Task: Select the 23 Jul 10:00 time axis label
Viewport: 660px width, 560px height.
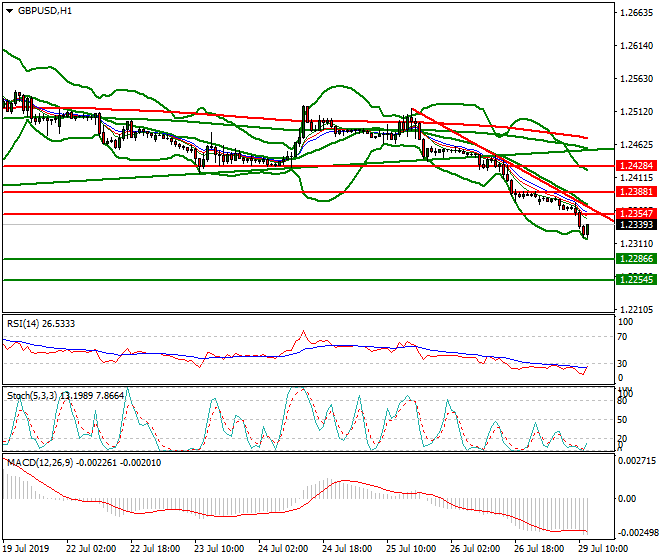Action: [219, 549]
